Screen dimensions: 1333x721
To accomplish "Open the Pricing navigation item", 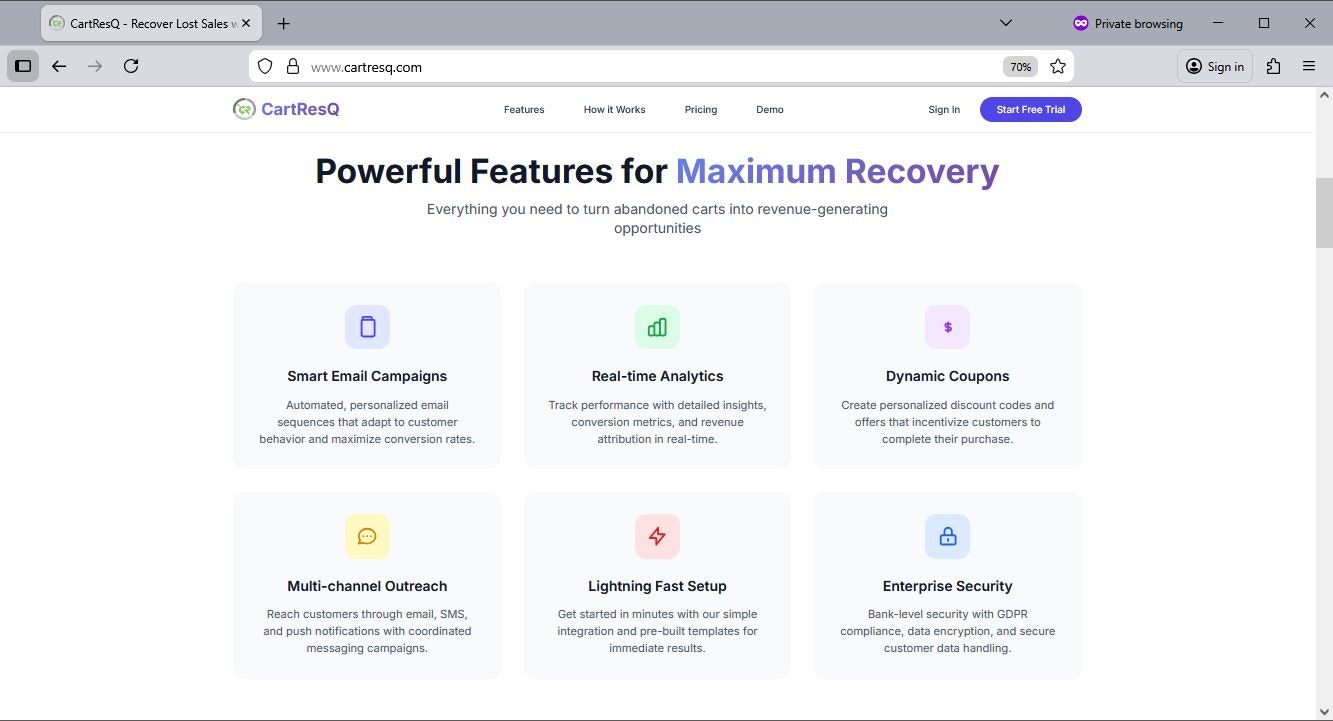I will click(700, 109).
